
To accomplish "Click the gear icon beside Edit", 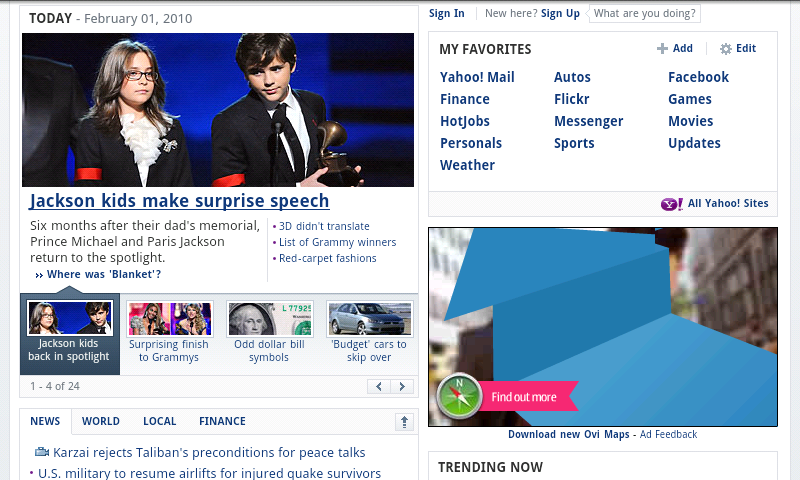I will click(x=726, y=48).
